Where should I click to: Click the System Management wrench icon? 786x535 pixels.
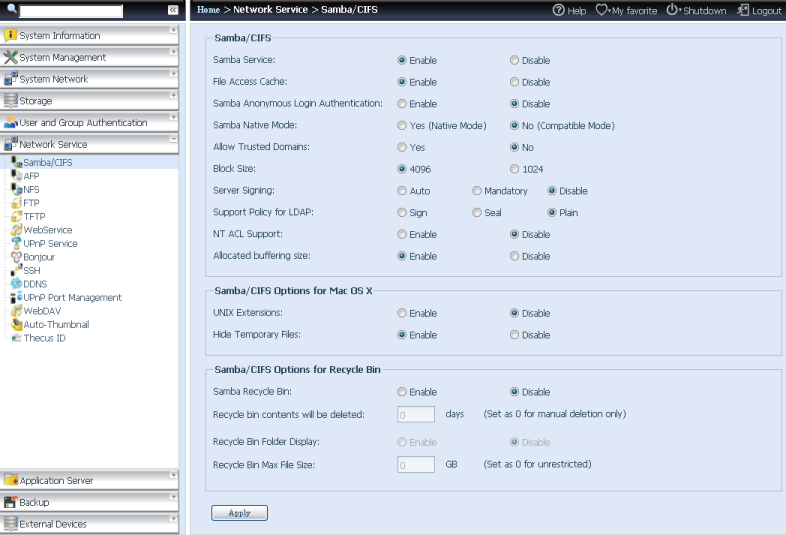click(10, 57)
